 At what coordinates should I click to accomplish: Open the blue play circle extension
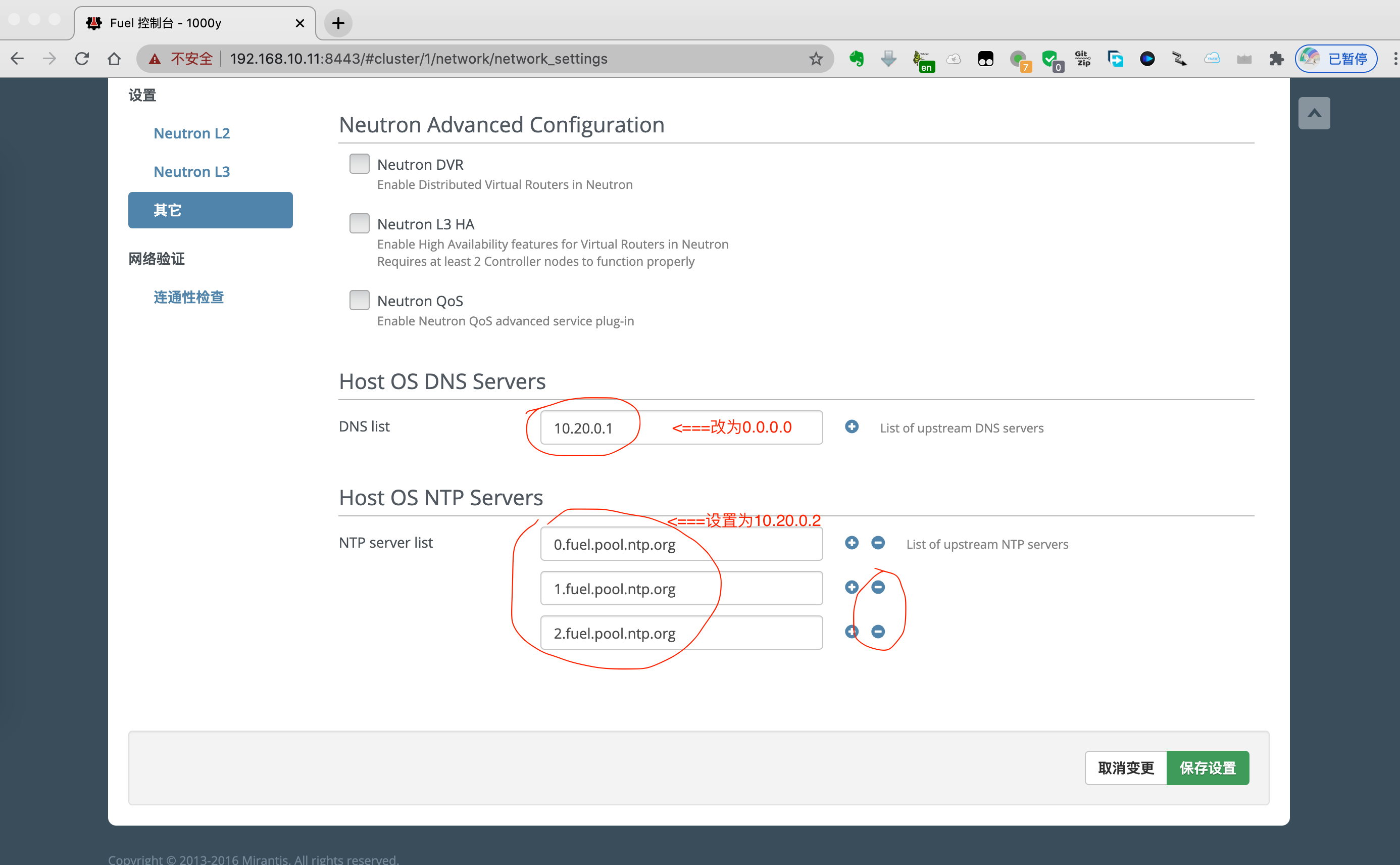coord(1147,58)
